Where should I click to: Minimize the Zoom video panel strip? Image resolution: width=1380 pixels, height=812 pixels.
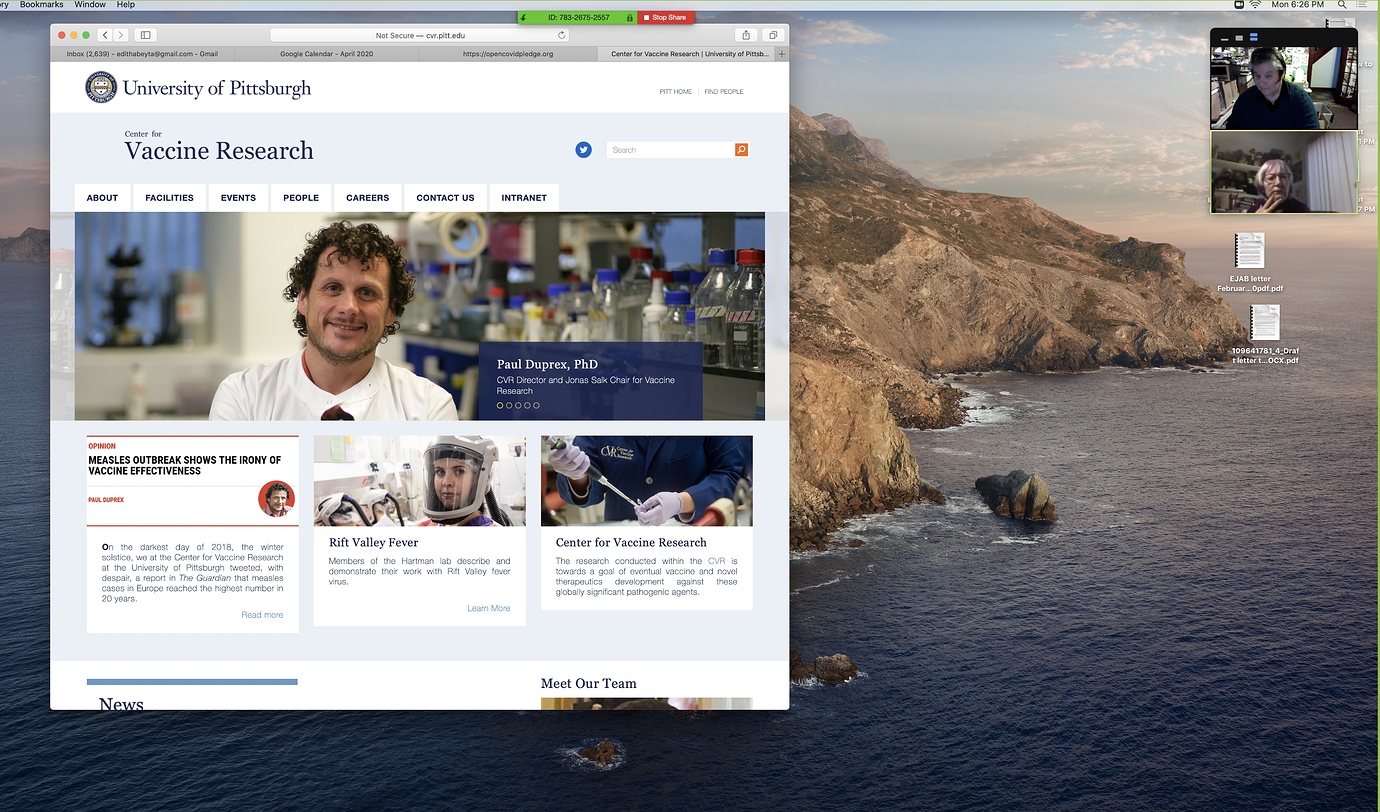click(x=1223, y=38)
